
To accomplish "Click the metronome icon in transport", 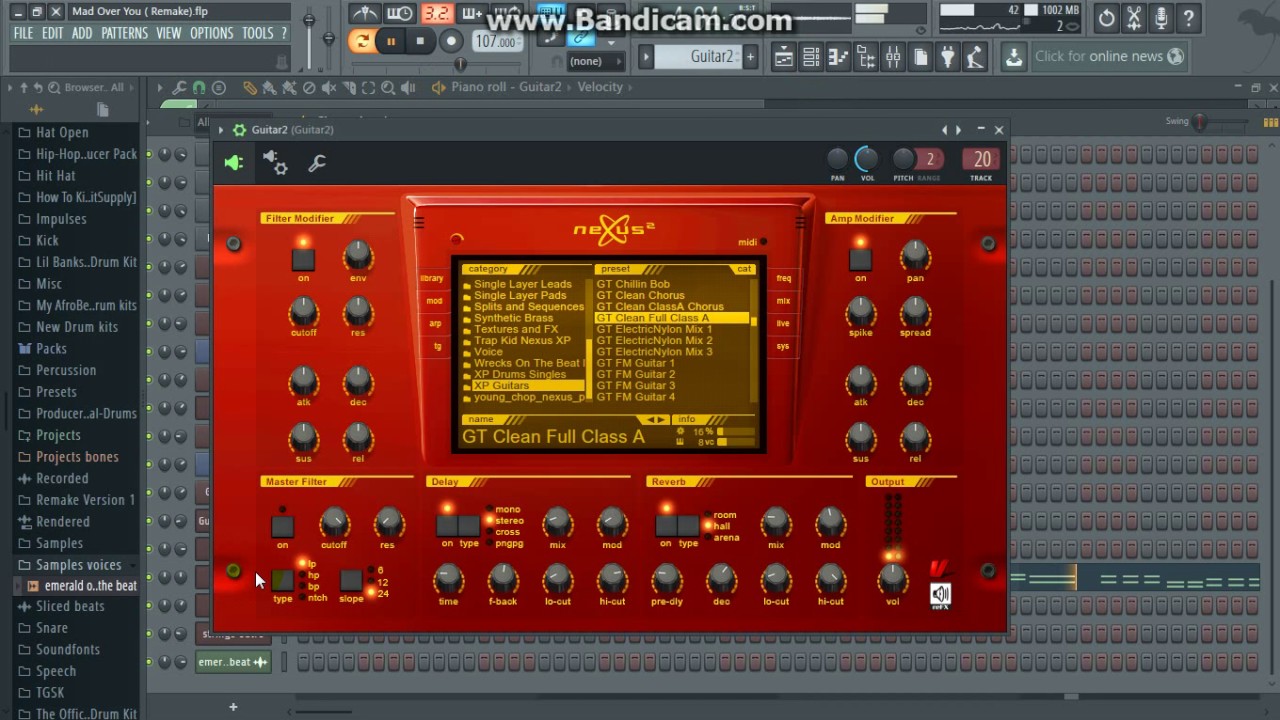I will tap(366, 13).
